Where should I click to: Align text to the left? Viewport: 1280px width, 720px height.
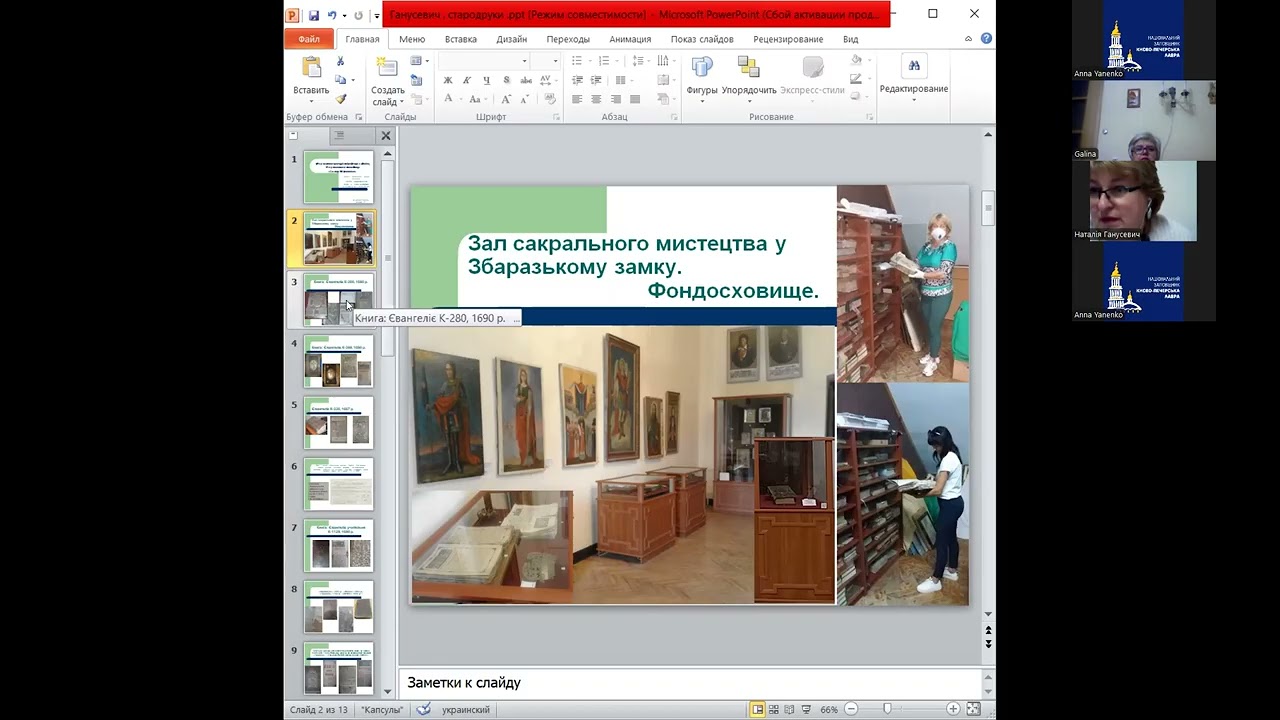577,99
